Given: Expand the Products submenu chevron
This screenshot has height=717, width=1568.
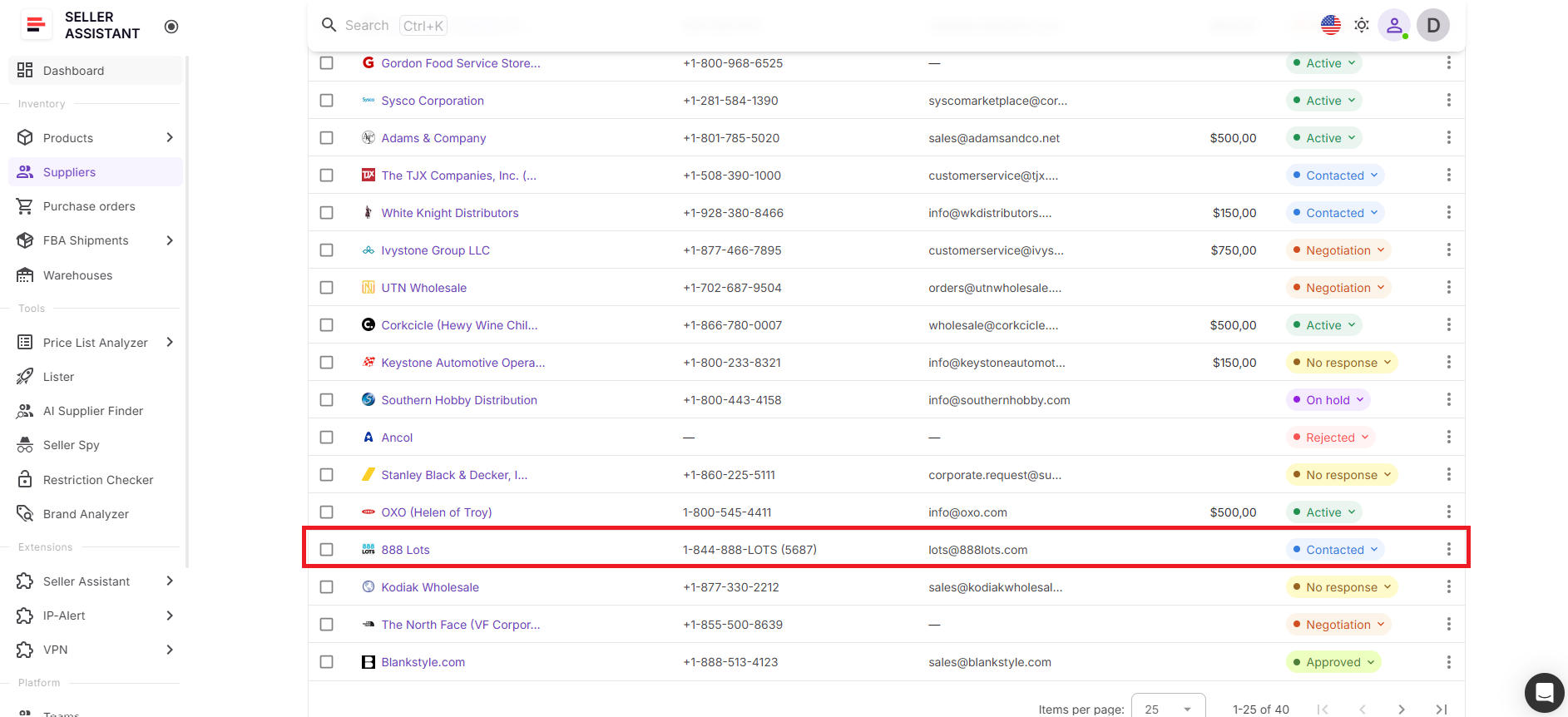Looking at the screenshot, I should (170, 137).
